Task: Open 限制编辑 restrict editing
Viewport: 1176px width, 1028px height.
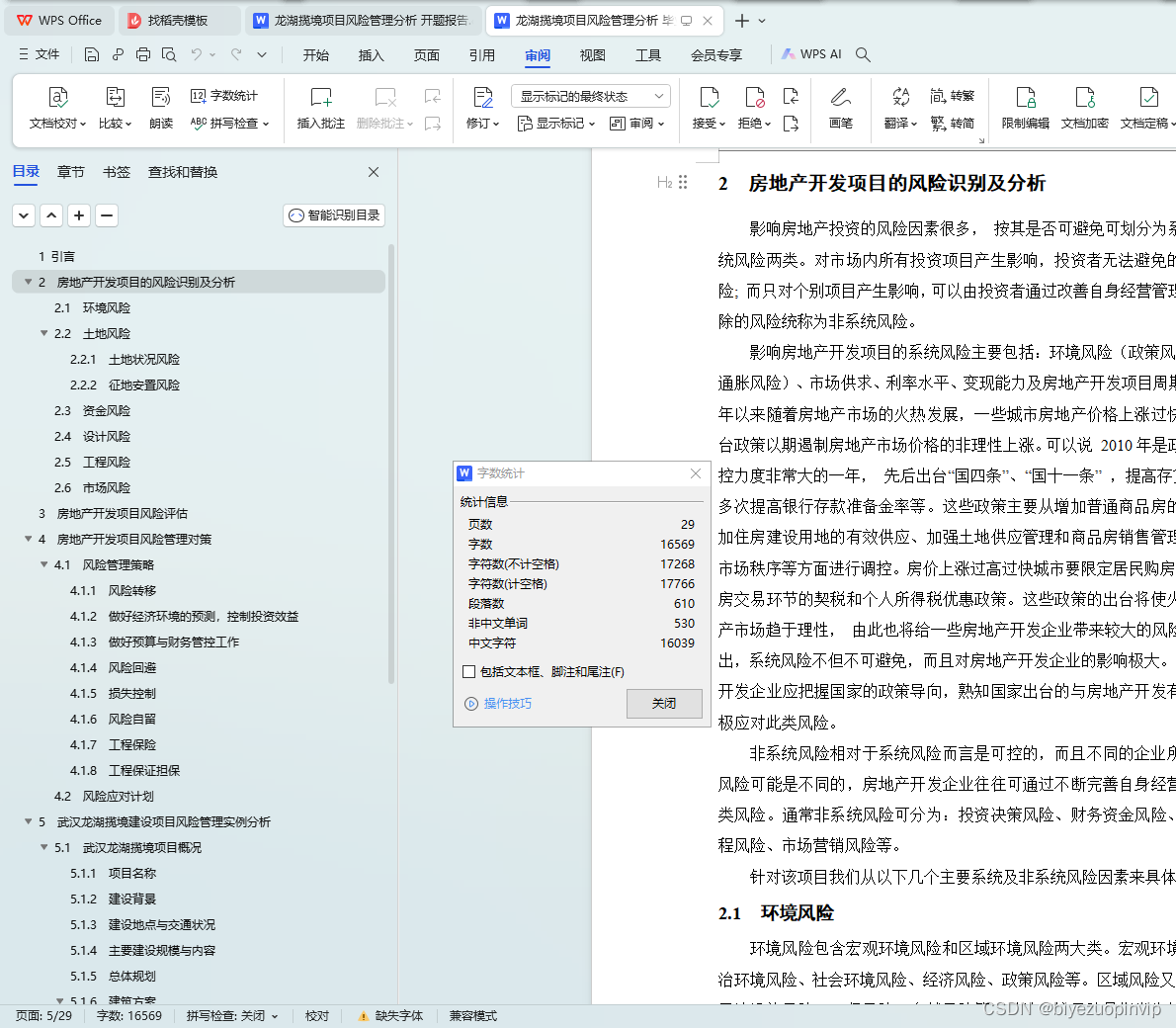Action: 1025,108
